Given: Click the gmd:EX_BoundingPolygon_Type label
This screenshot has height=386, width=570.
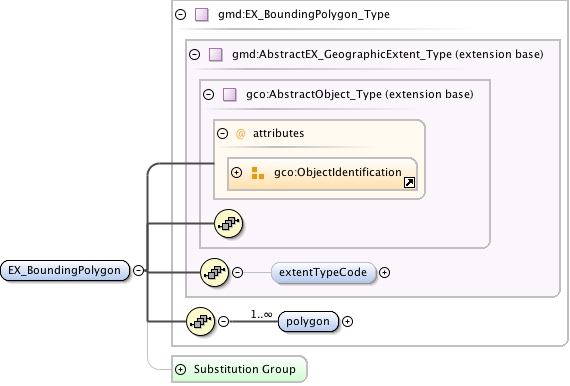Looking at the screenshot, I should [x=304, y=15].
